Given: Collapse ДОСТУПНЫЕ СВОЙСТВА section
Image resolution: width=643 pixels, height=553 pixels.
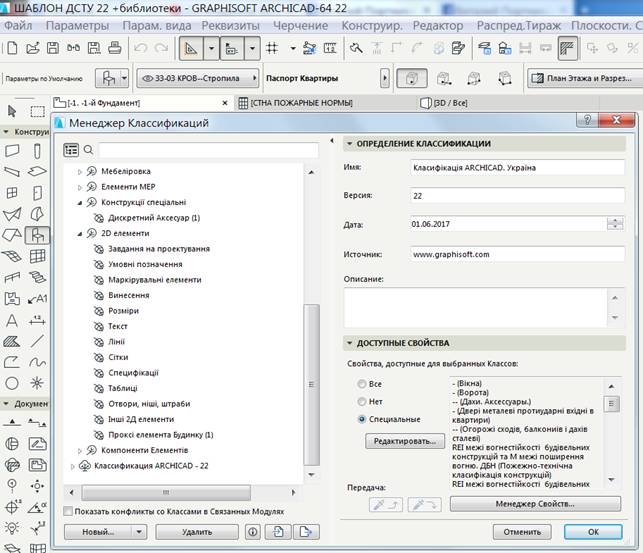Looking at the screenshot, I should 349,343.
